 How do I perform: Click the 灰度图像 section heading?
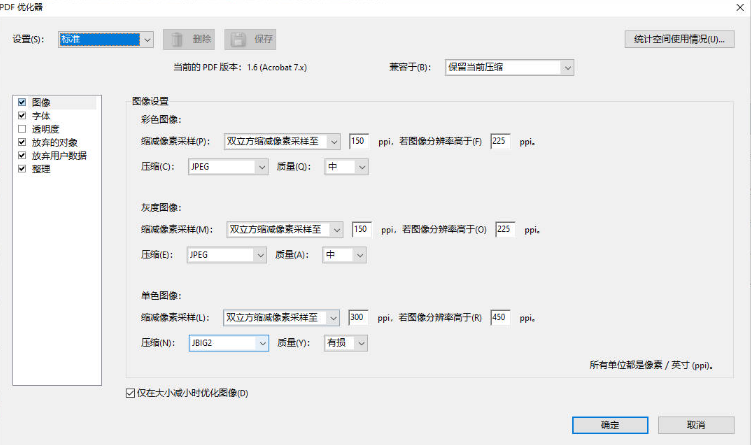coord(161,208)
